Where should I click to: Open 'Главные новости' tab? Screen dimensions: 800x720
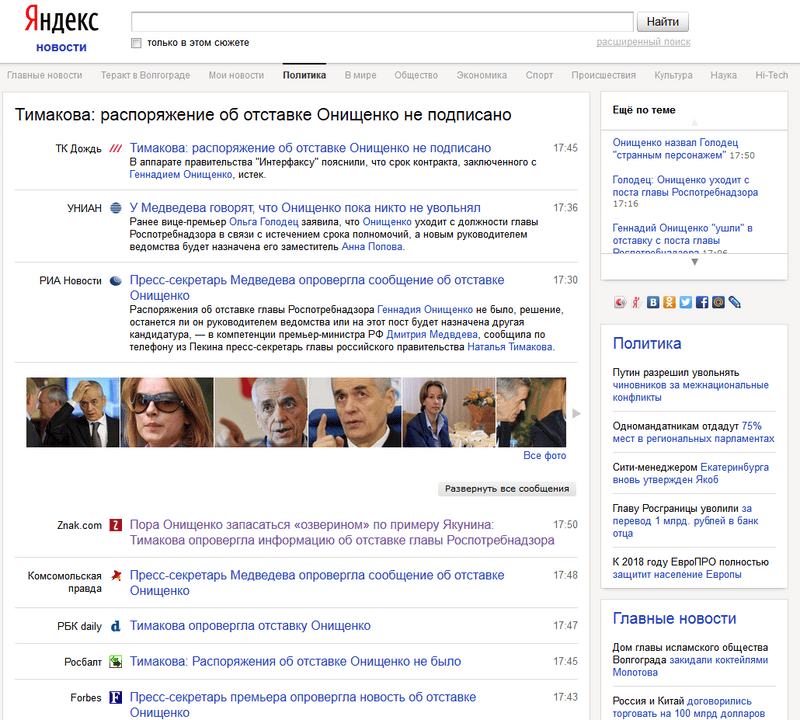(44, 75)
